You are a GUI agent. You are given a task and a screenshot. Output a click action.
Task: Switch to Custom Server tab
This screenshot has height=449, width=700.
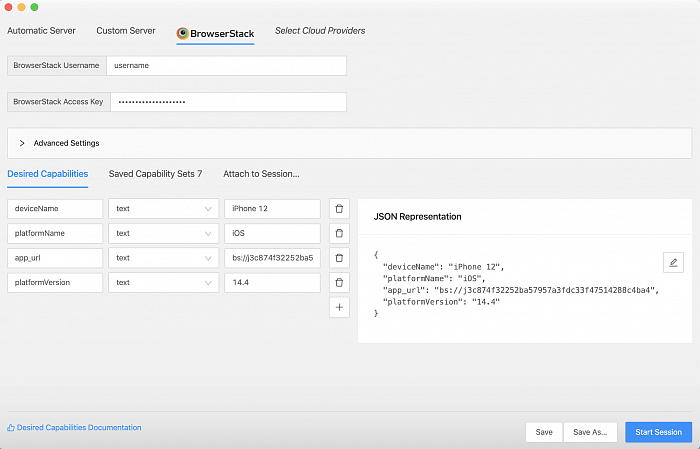[126, 31]
